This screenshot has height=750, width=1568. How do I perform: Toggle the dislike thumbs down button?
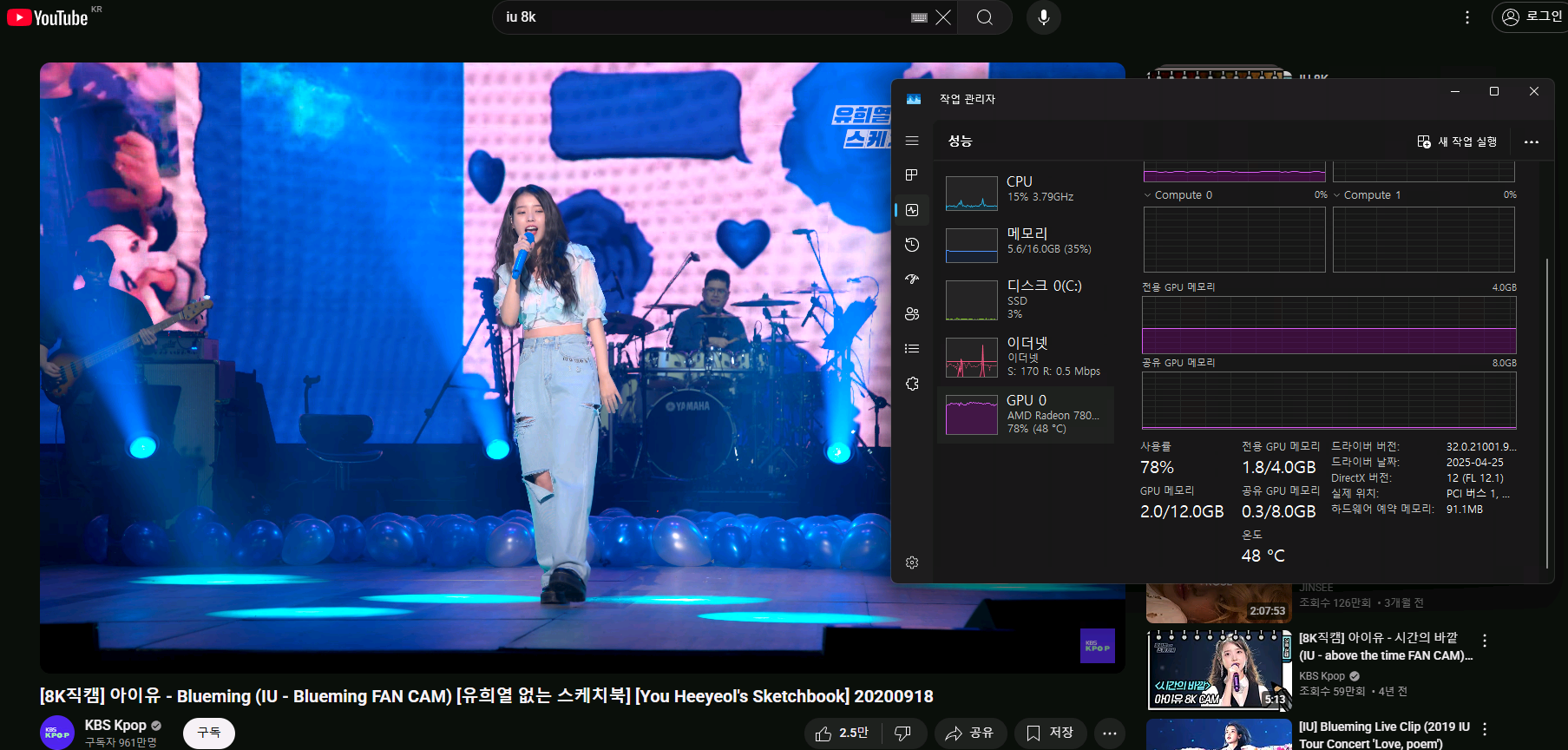click(902, 734)
